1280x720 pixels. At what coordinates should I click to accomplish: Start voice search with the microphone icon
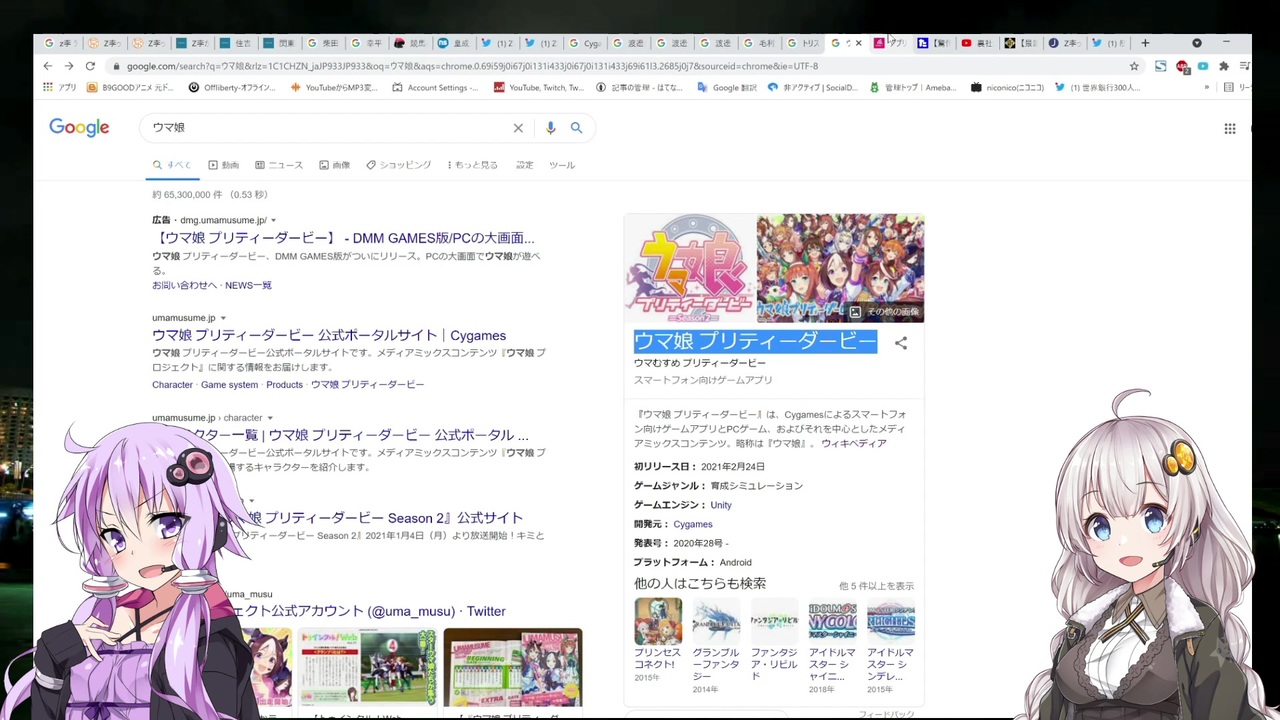550,128
